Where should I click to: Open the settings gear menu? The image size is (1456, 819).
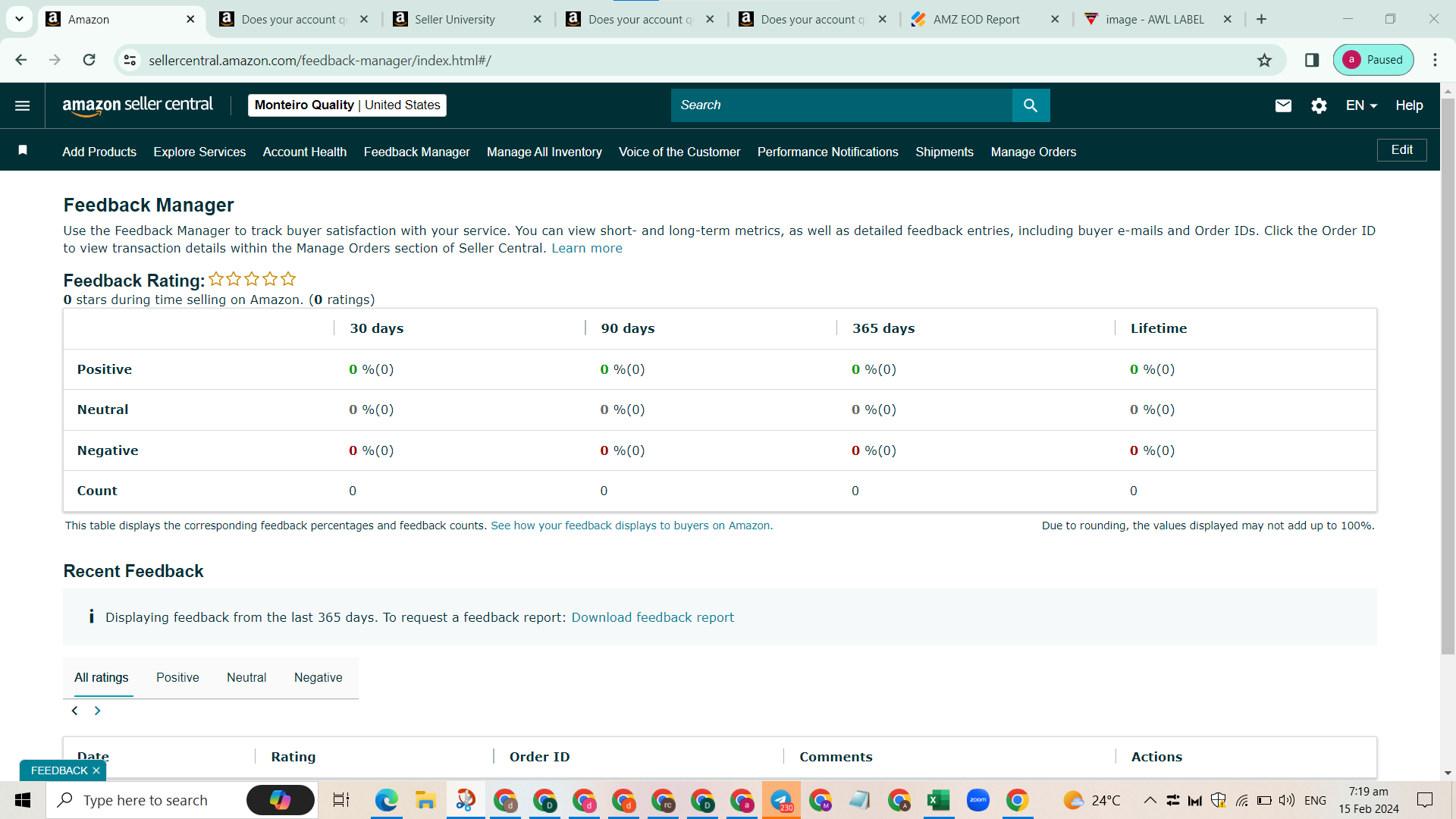pyautogui.click(x=1319, y=105)
